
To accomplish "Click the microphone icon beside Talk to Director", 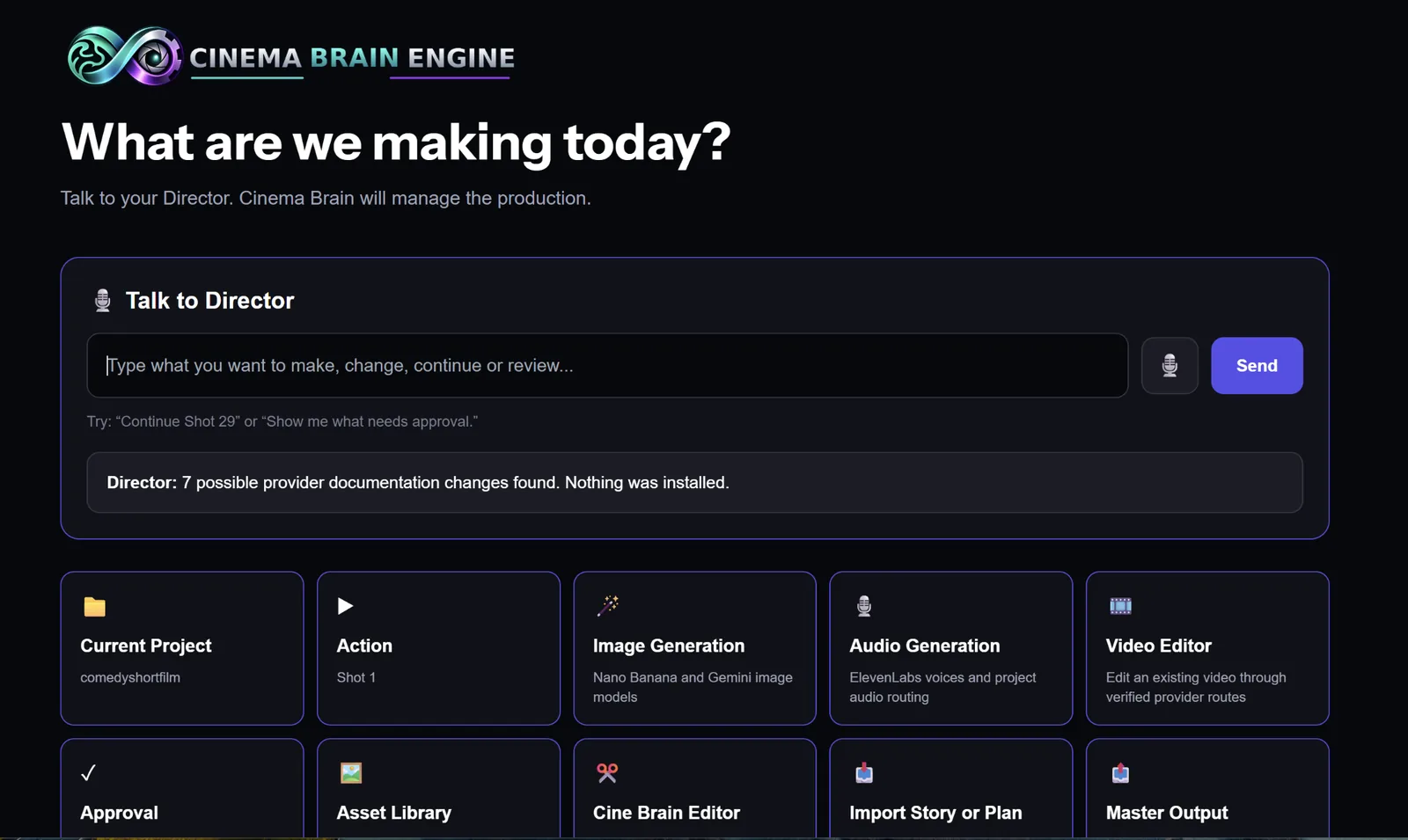I will (103, 301).
